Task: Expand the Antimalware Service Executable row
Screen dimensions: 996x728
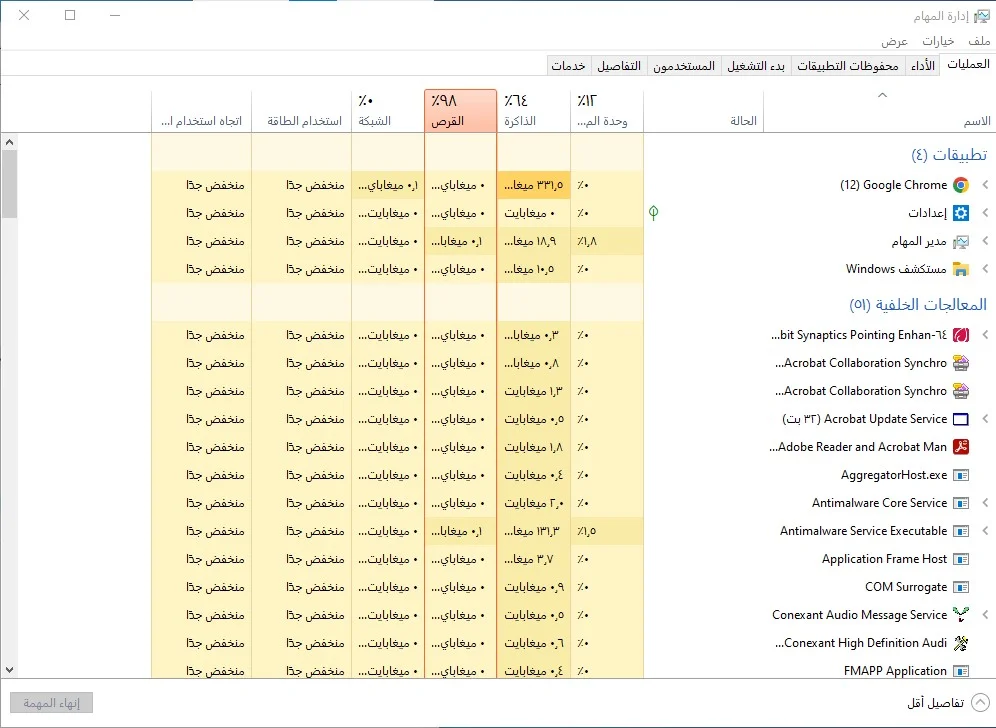Action: [x=985, y=531]
